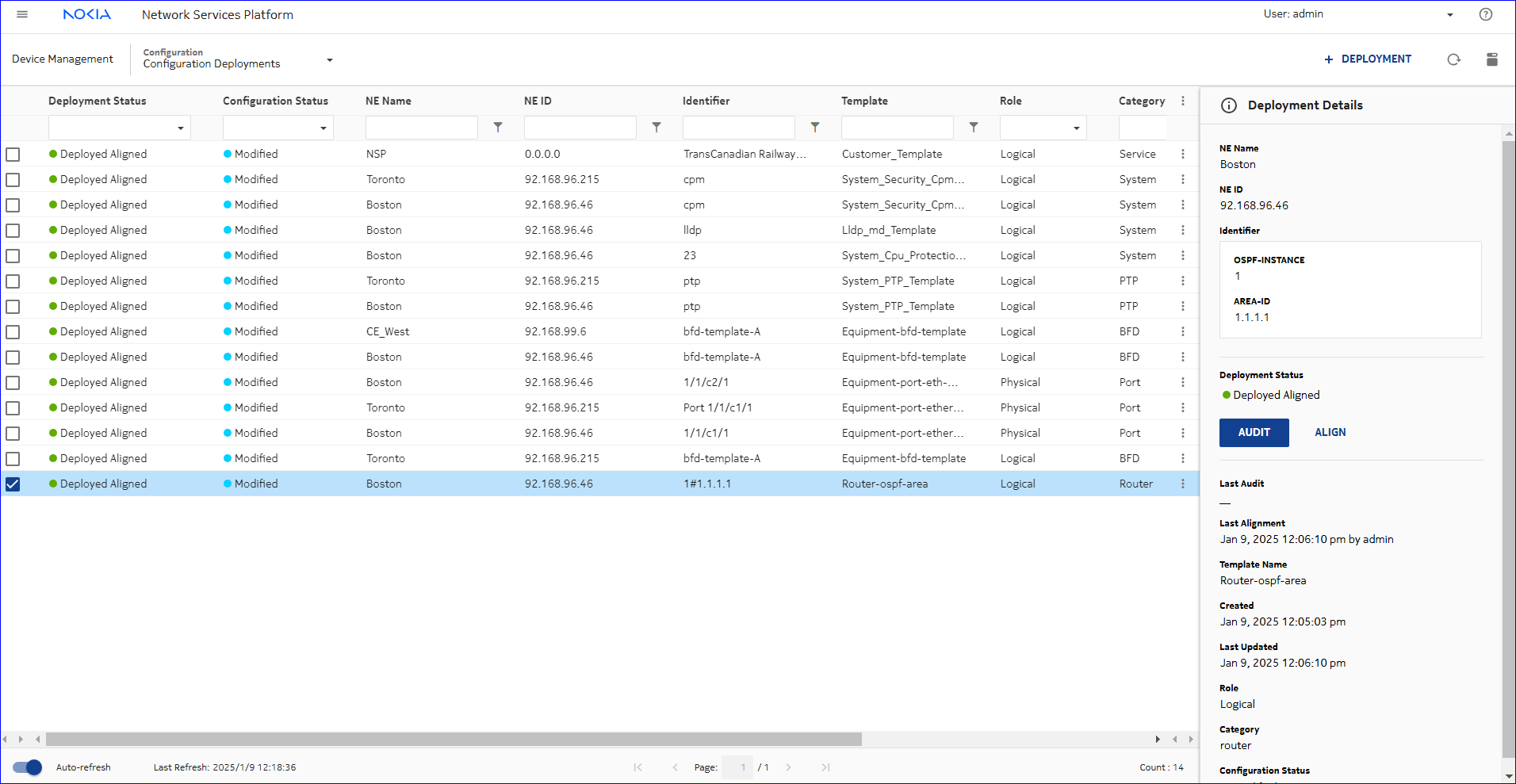Click the AUDIT button
Image resolution: width=1516 pixels, height=784 pixels.
[1254, 432]
